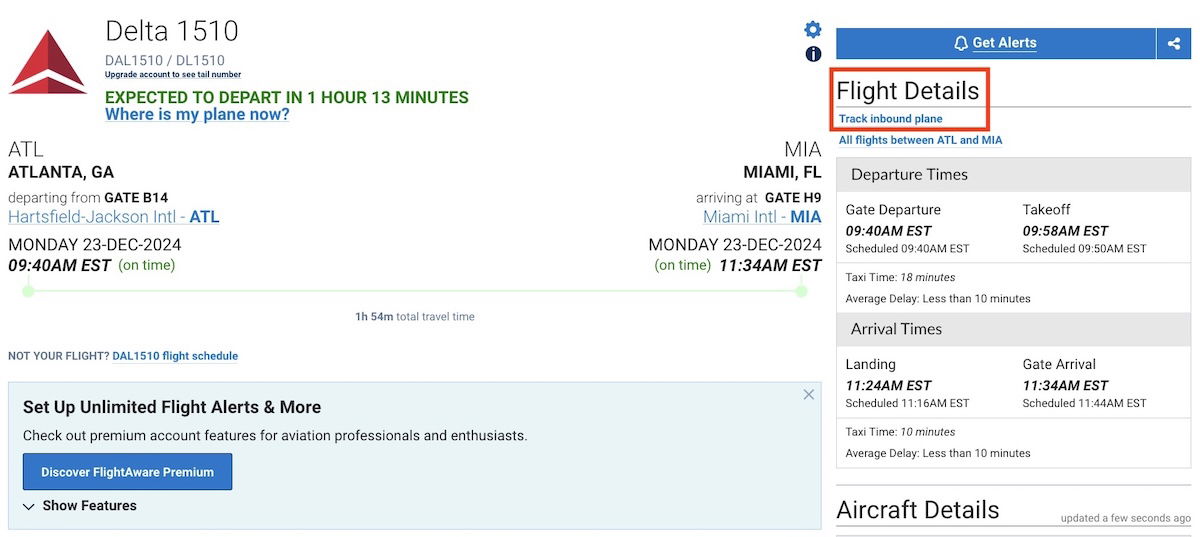
Task: Open the settings gear icon
Action: point(813,30)
